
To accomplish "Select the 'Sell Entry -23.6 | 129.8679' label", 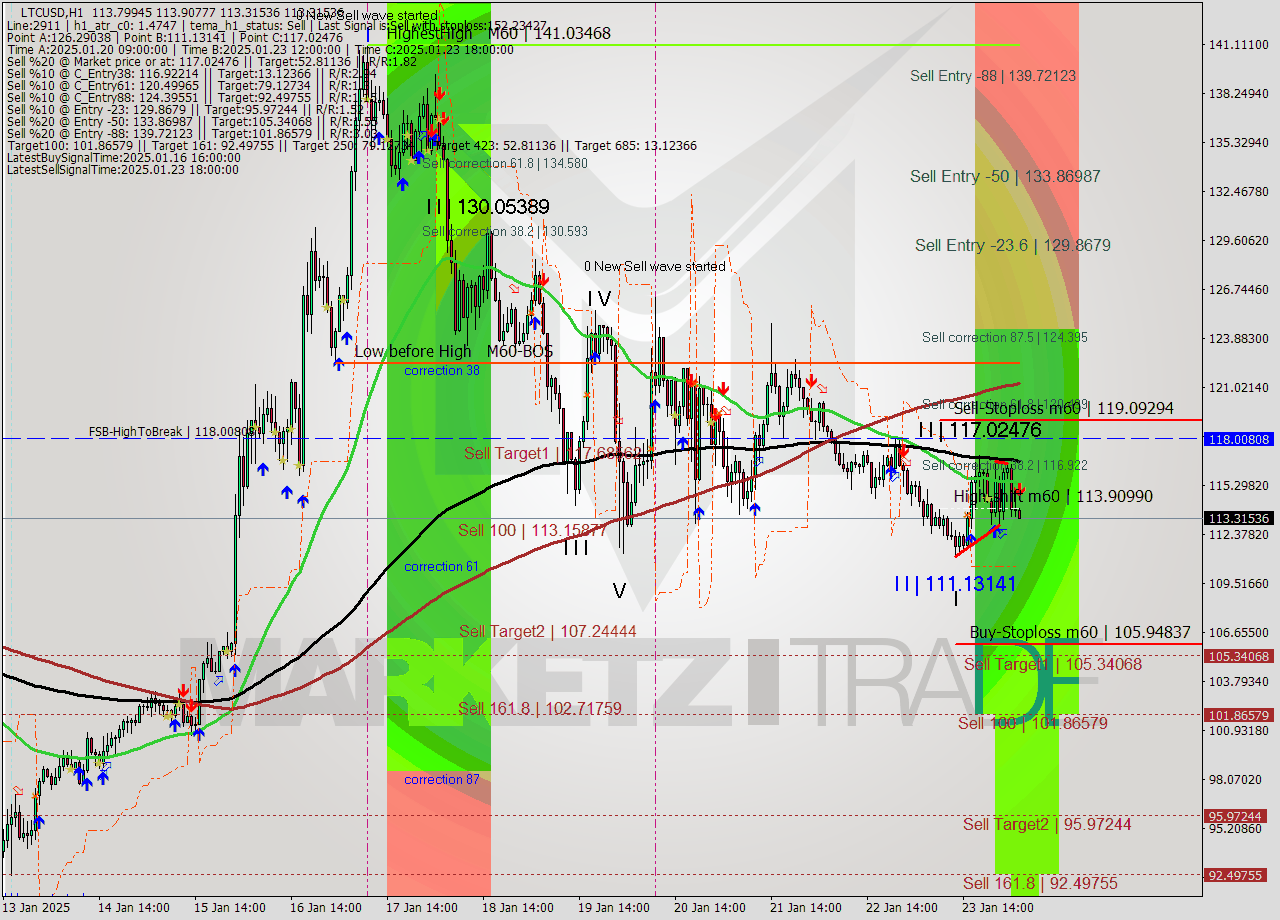I will click(1012, 245).
